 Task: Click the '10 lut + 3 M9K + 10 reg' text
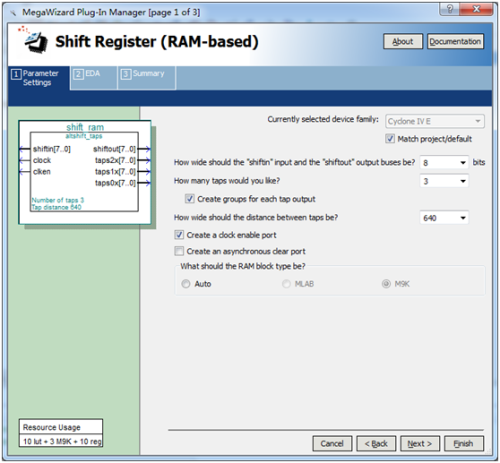(62, 441)
